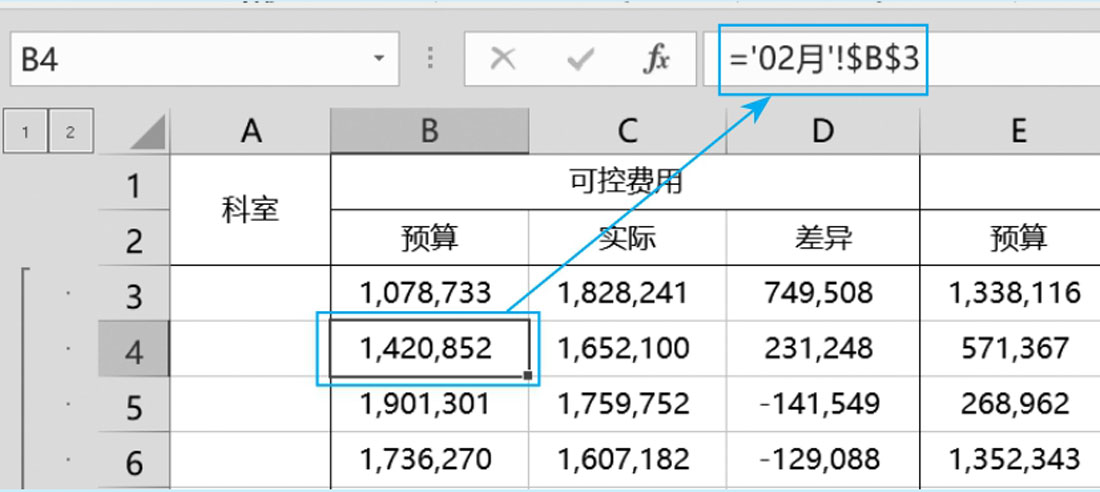Screen dimensions: 1100x492
Task: Click the Enter checkmark formula button
Action: click(579, 60)
